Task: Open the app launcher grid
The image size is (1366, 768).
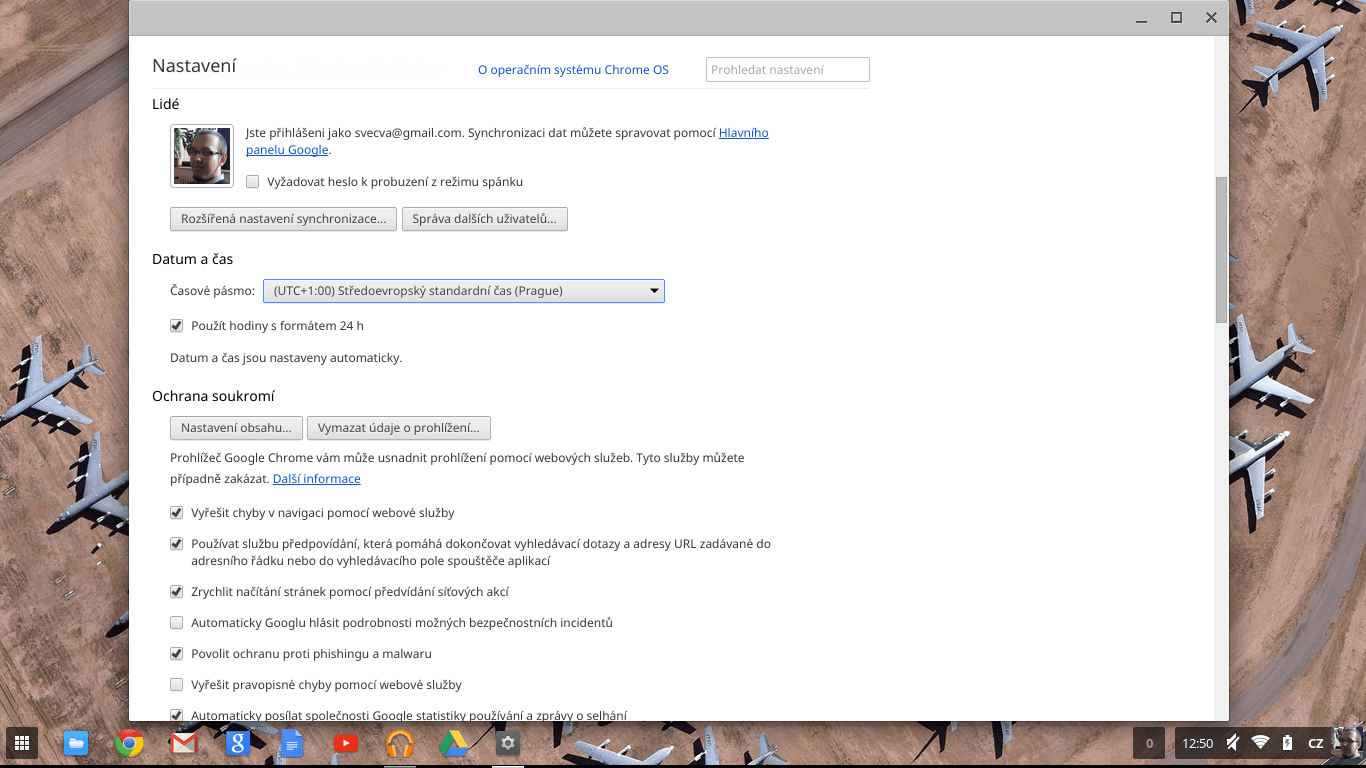Action: [22, 743]
